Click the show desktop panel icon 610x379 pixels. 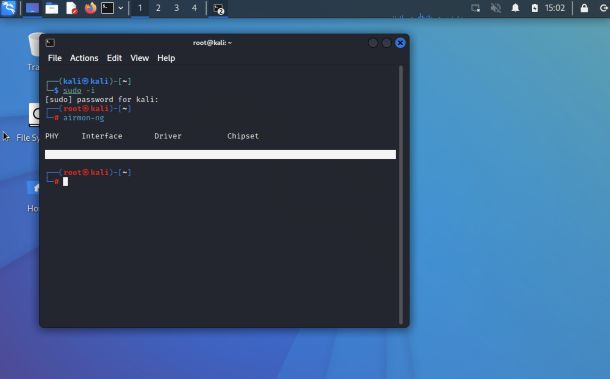(32, 8)
